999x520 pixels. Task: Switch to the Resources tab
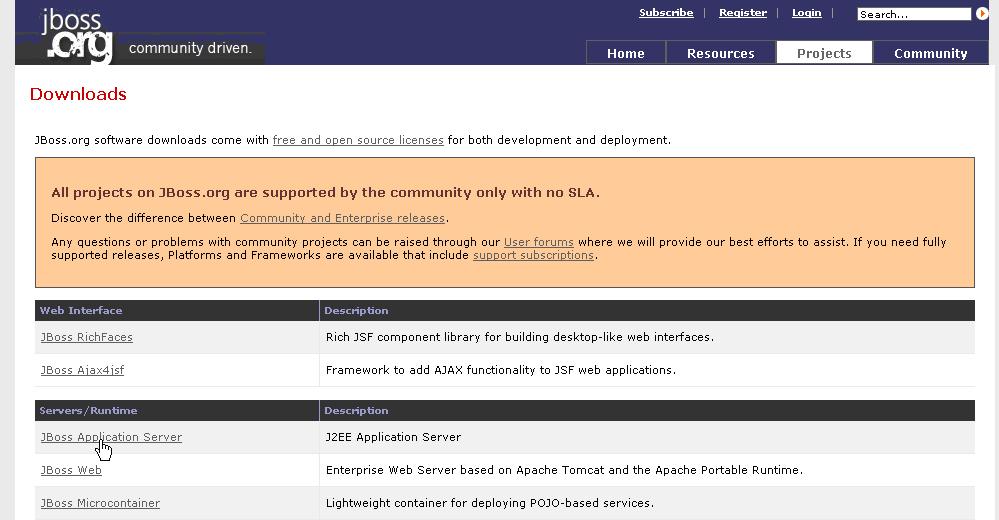click(721, 53)
